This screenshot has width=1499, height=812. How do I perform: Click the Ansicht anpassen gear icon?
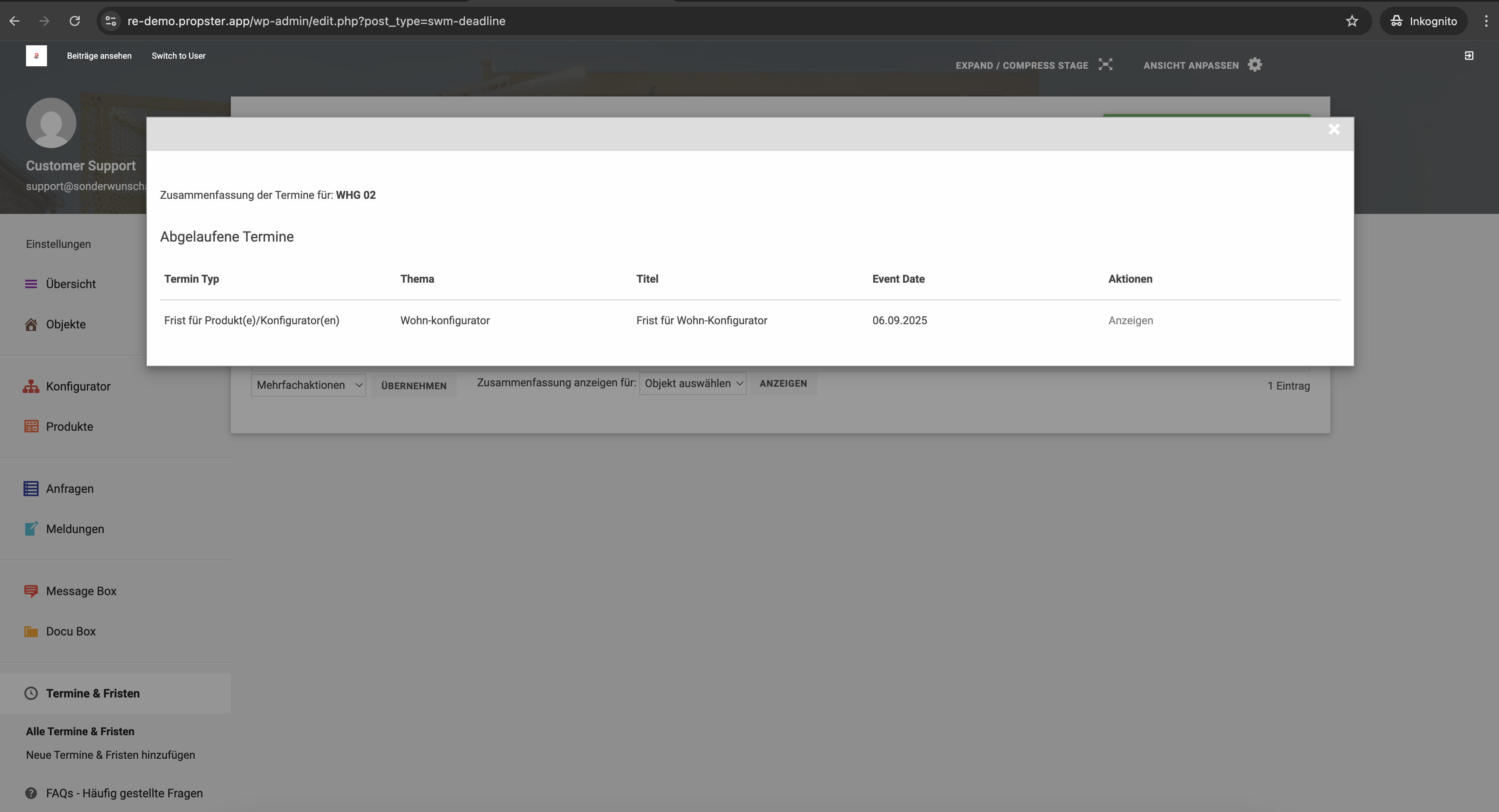(1255, 65)
